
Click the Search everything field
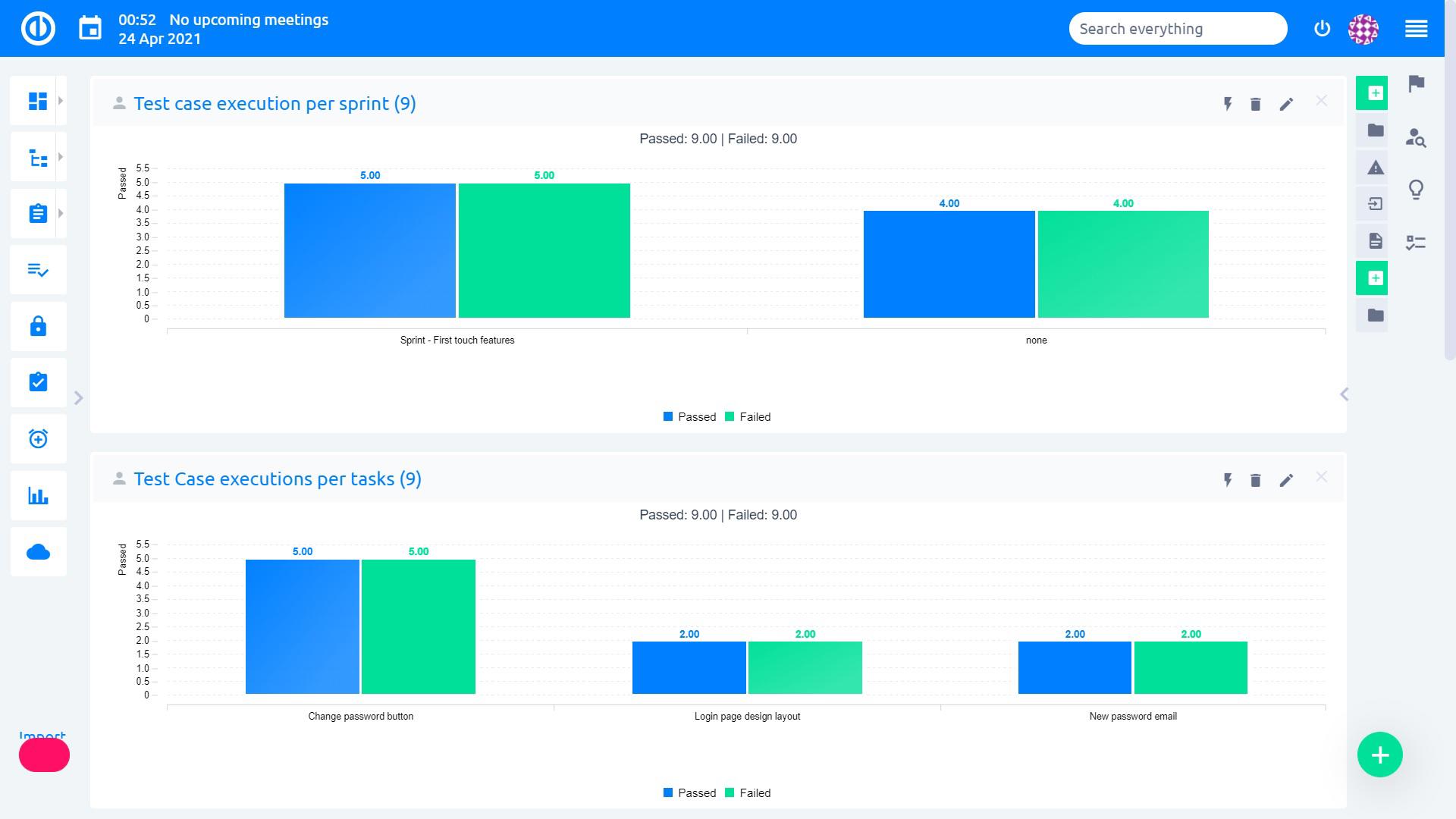pyautogui.click(x=1177, y=29)
